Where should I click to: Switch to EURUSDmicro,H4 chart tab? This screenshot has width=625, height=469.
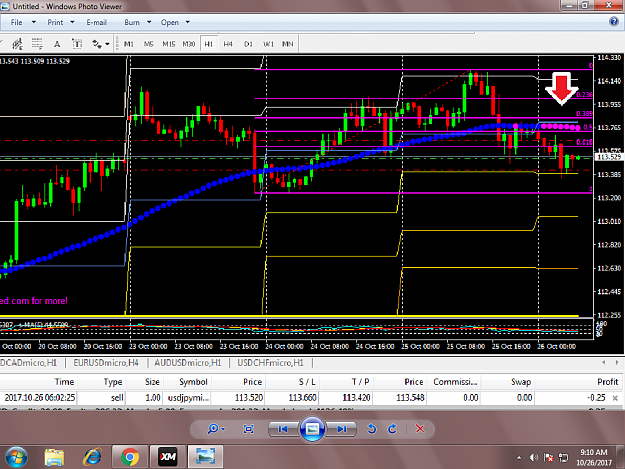pos(106,363)
